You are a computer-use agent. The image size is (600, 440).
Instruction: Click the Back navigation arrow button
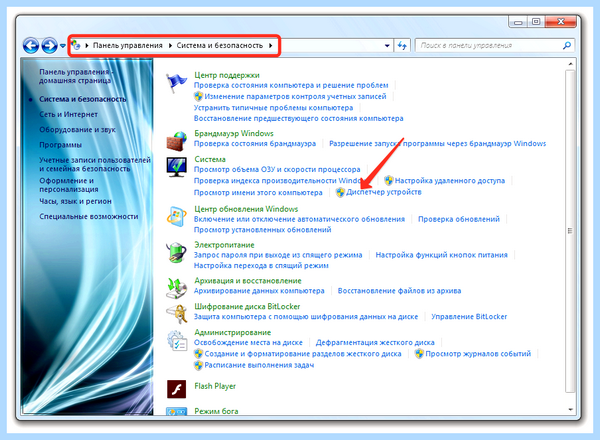tap(31, 46)
